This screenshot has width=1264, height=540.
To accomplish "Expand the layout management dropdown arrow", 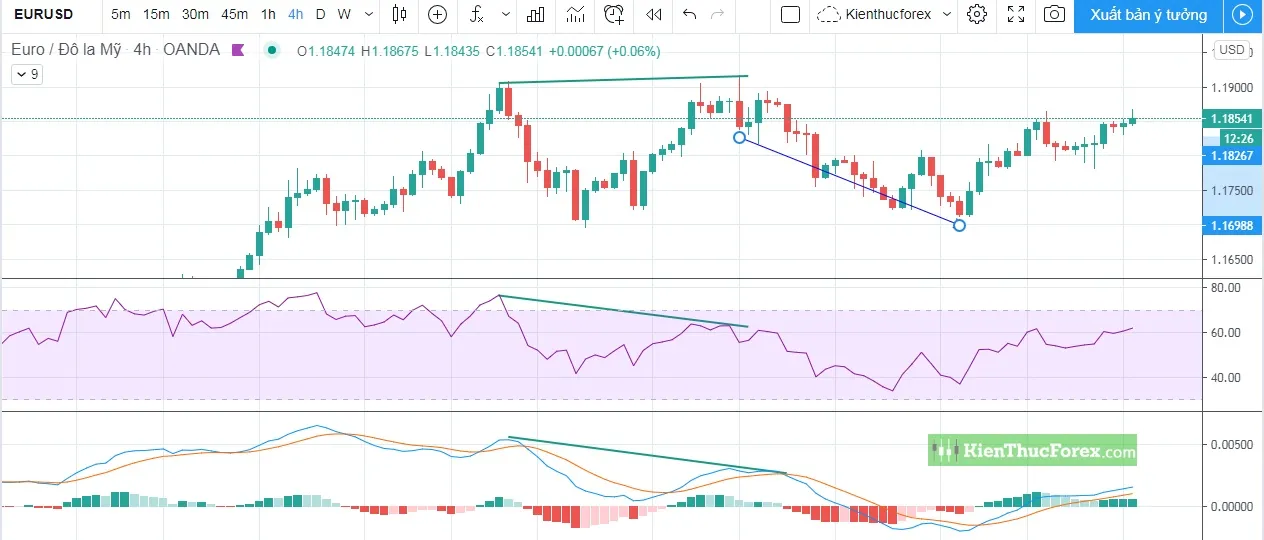I will click(x=947, y=14).
